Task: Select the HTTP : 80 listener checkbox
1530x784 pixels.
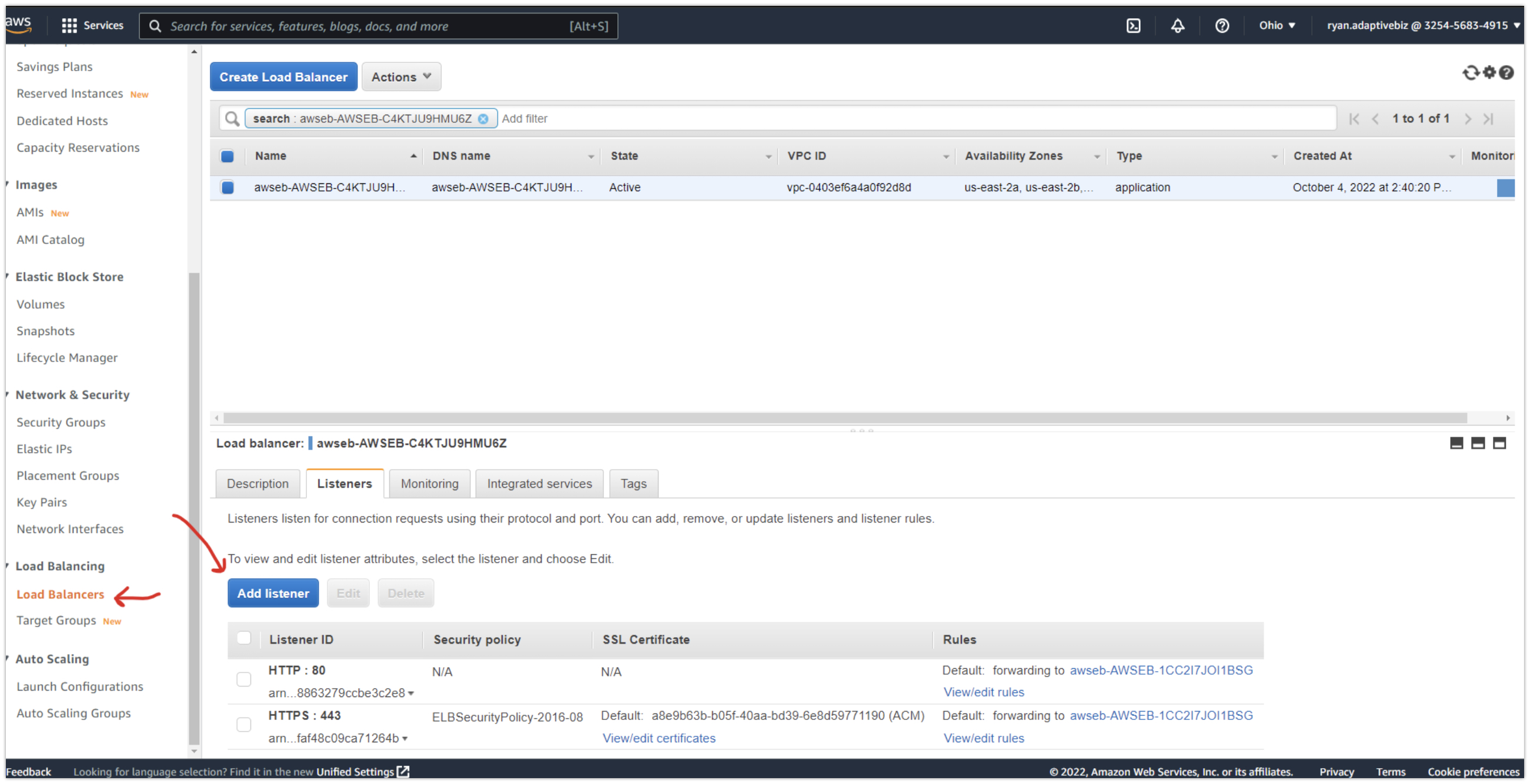Action: 243,679
